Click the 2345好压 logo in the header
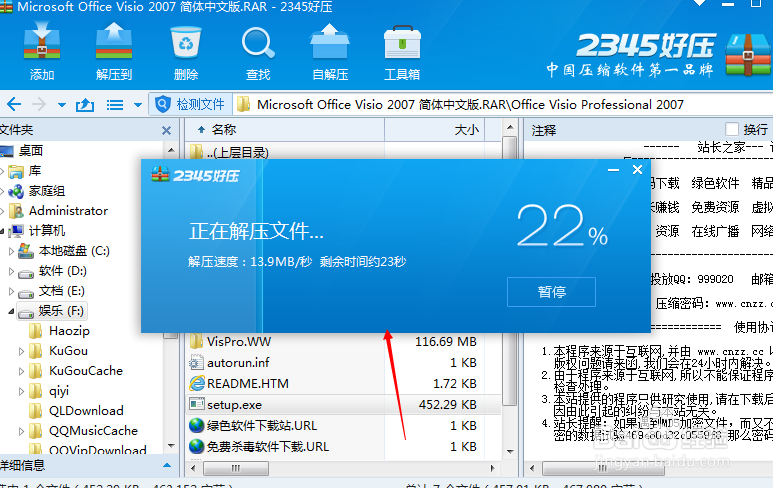 click(x=647, y=45)
